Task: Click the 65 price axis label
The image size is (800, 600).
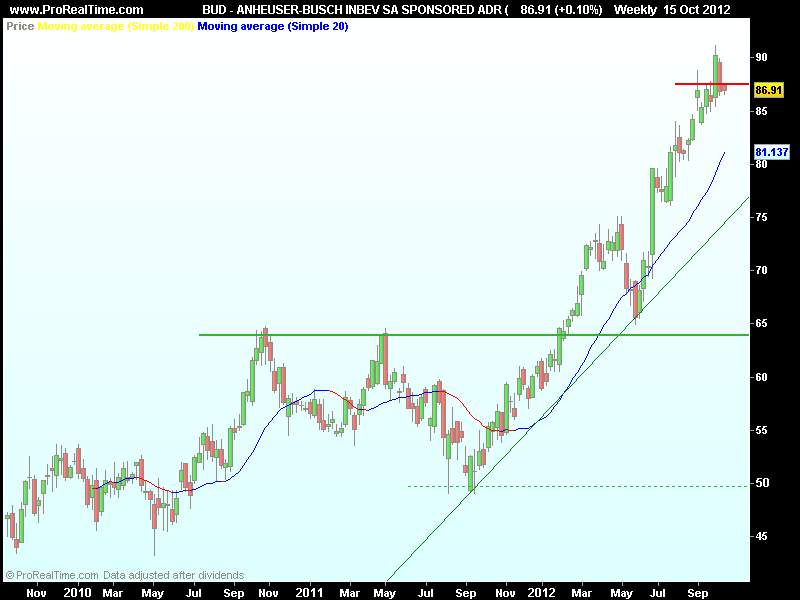Action: (x=761, y=323)
